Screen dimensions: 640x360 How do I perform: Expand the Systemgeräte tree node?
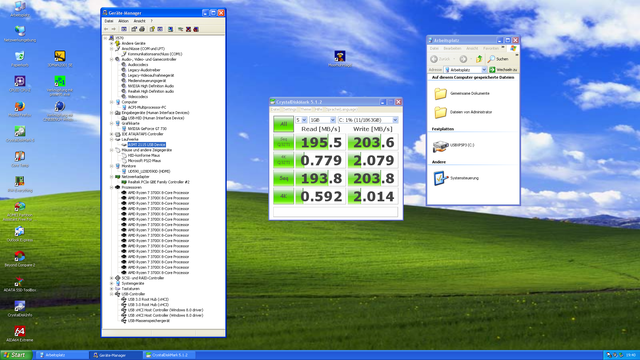coord(111,283)
